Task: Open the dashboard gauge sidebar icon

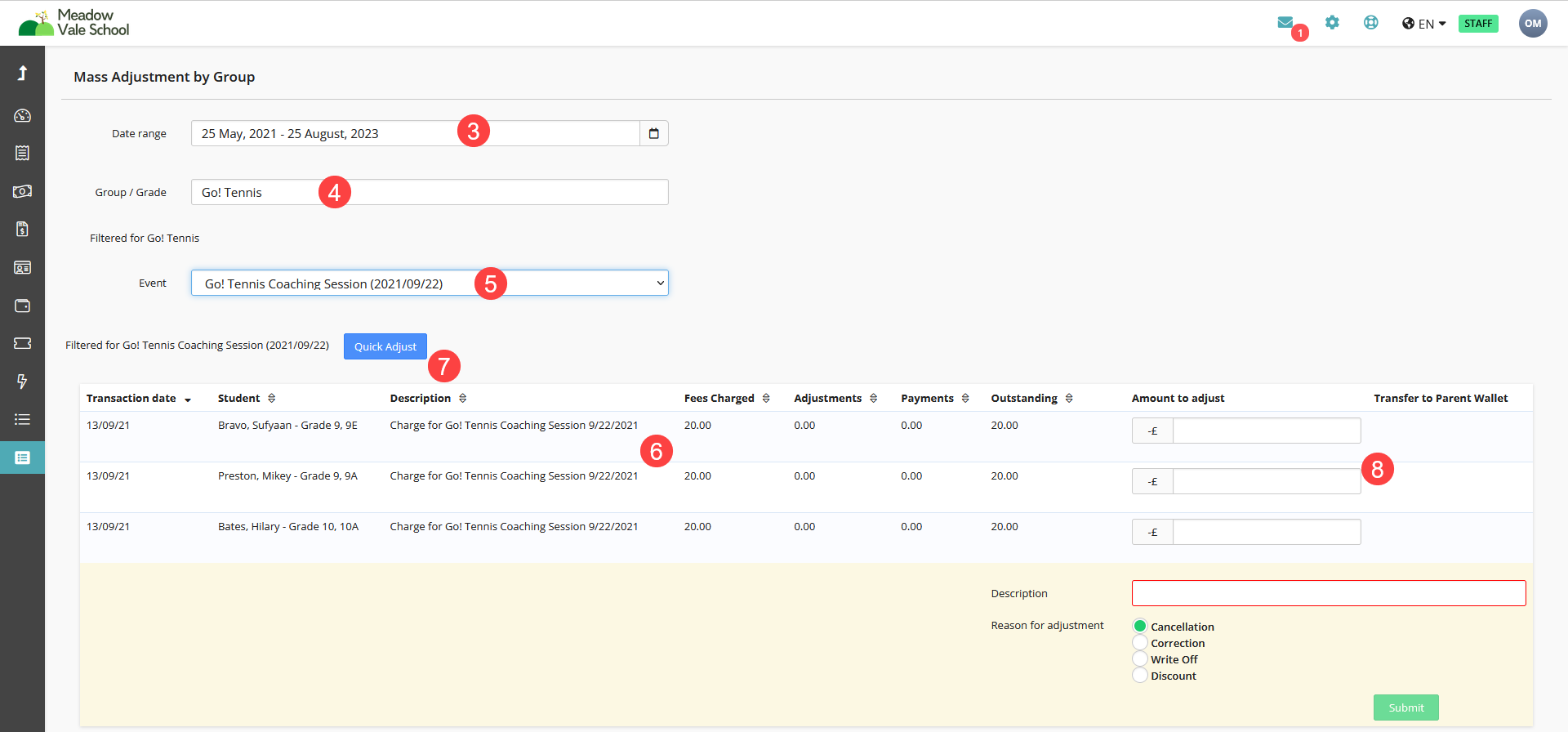Action: [x=22, y=115]
